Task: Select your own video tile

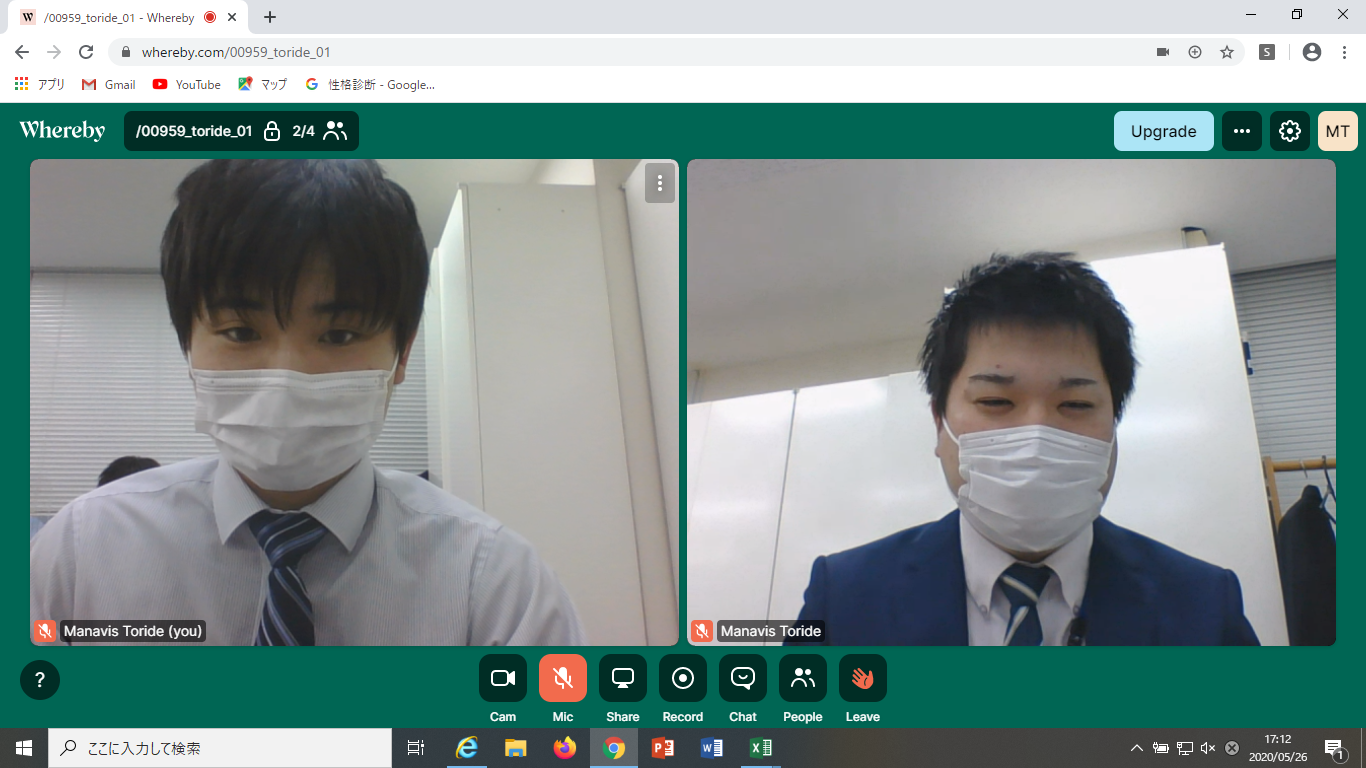Action: tap(354, 402)
